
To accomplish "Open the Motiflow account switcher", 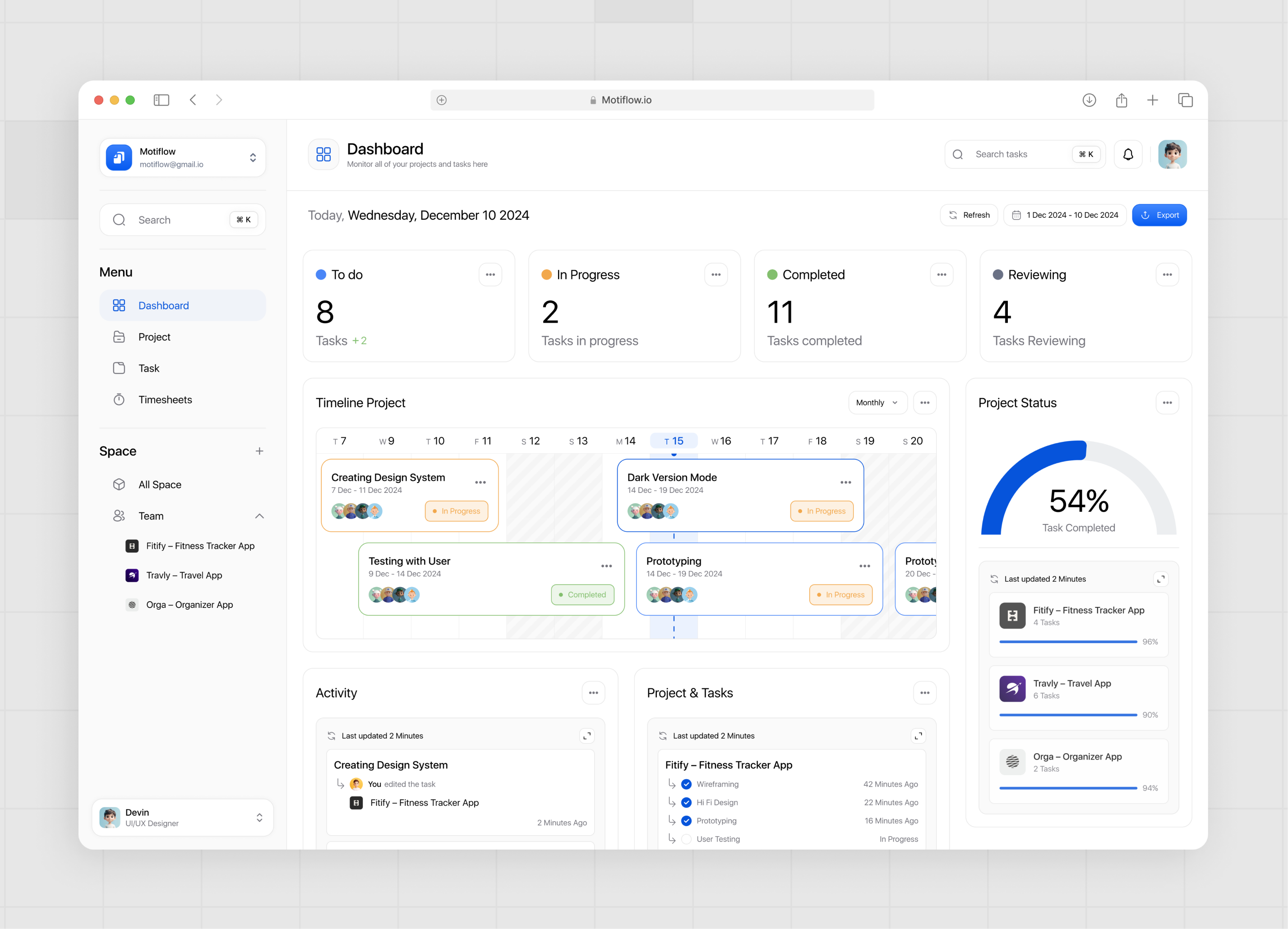I will click(x=252, y=157).
